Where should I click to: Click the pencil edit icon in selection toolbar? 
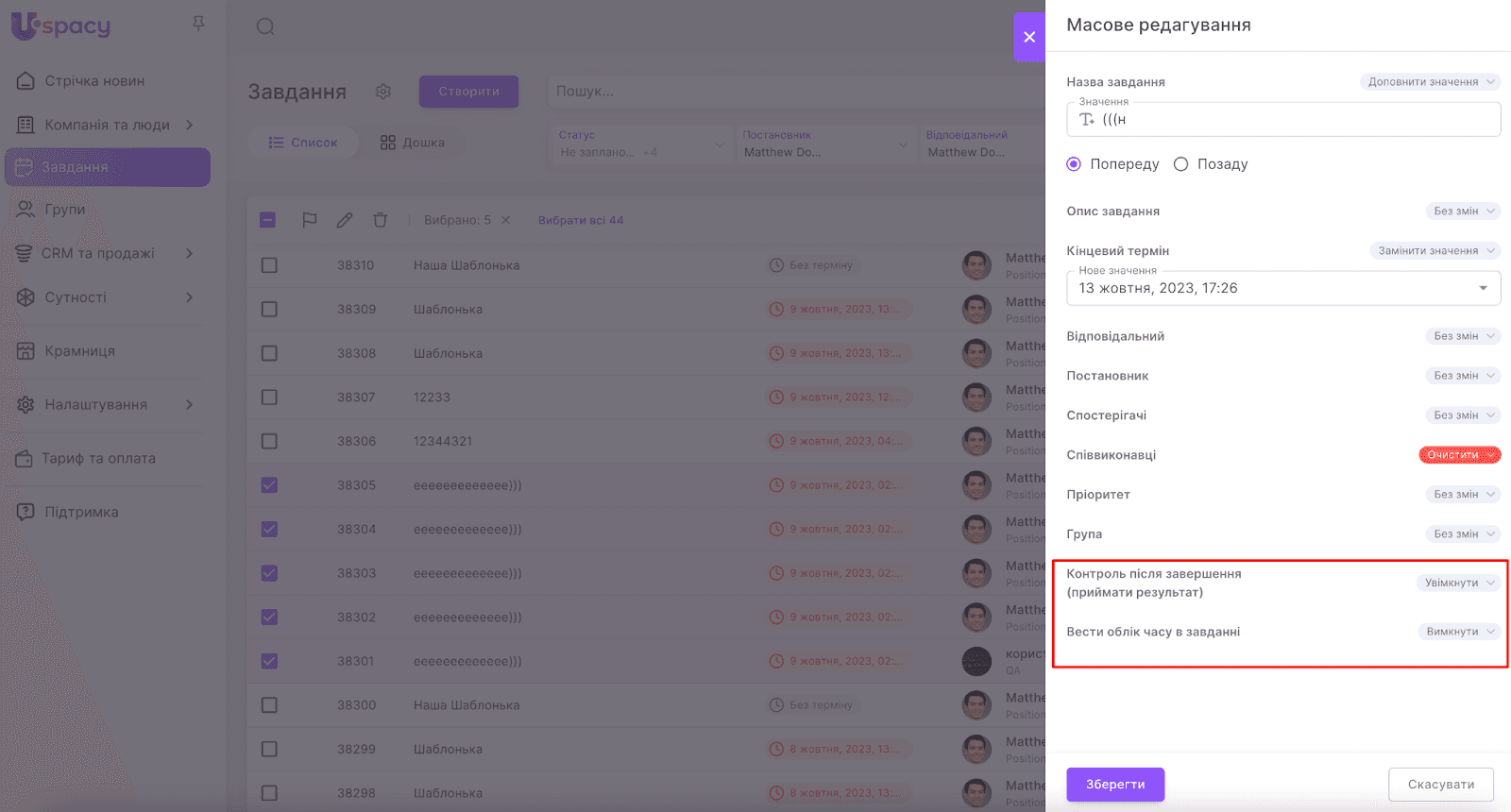click(345, 220)
